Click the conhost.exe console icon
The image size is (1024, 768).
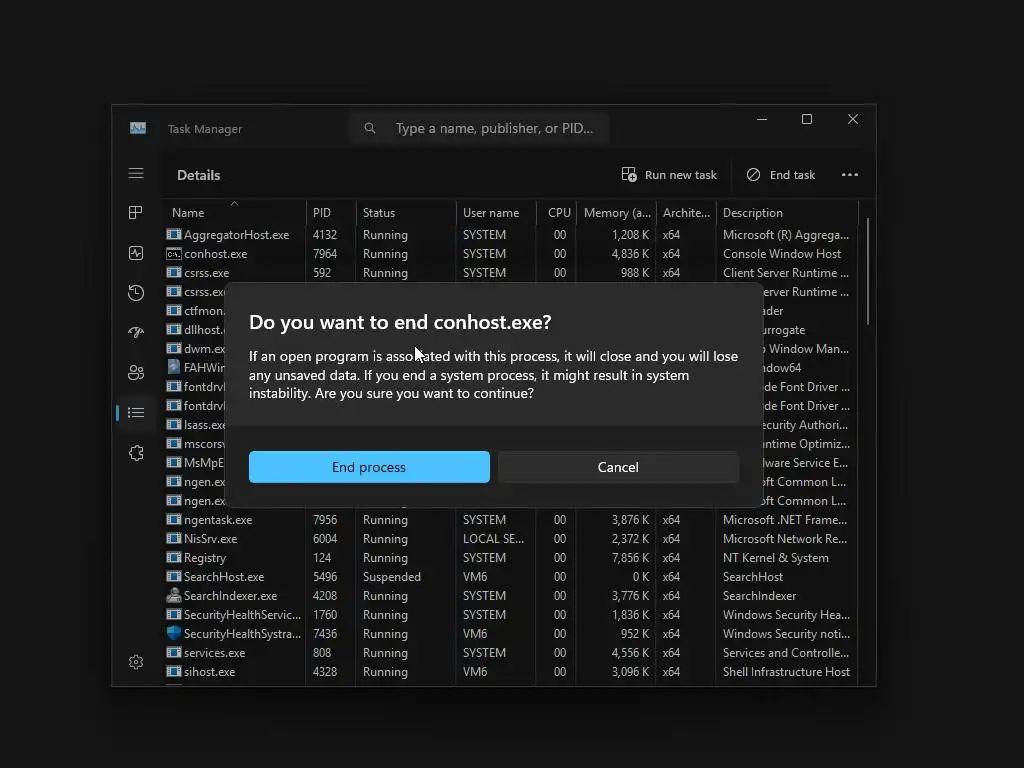(173, 253)
